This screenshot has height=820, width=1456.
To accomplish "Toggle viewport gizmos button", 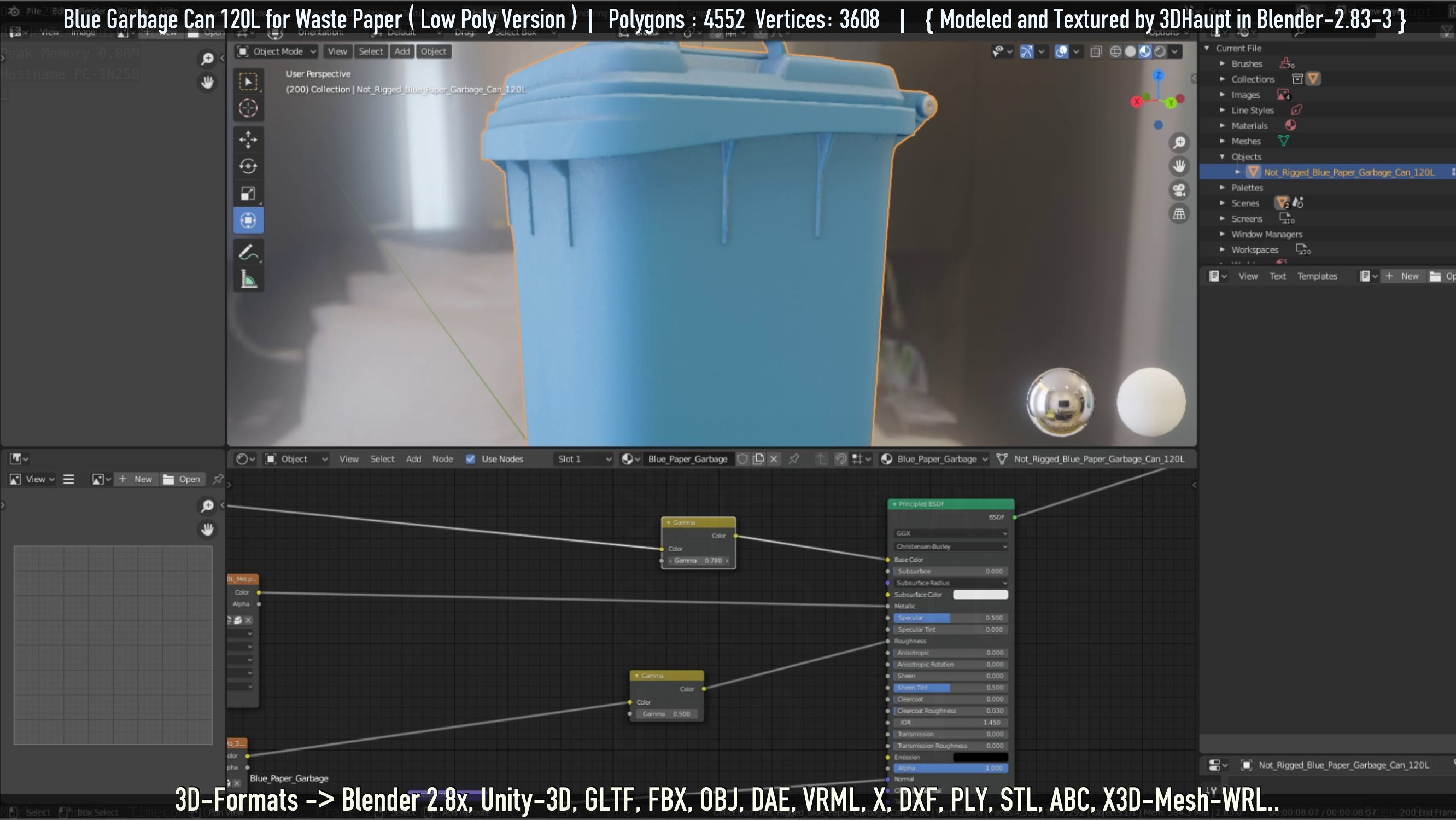I will pyautogui.click(x=1026, y=51).
